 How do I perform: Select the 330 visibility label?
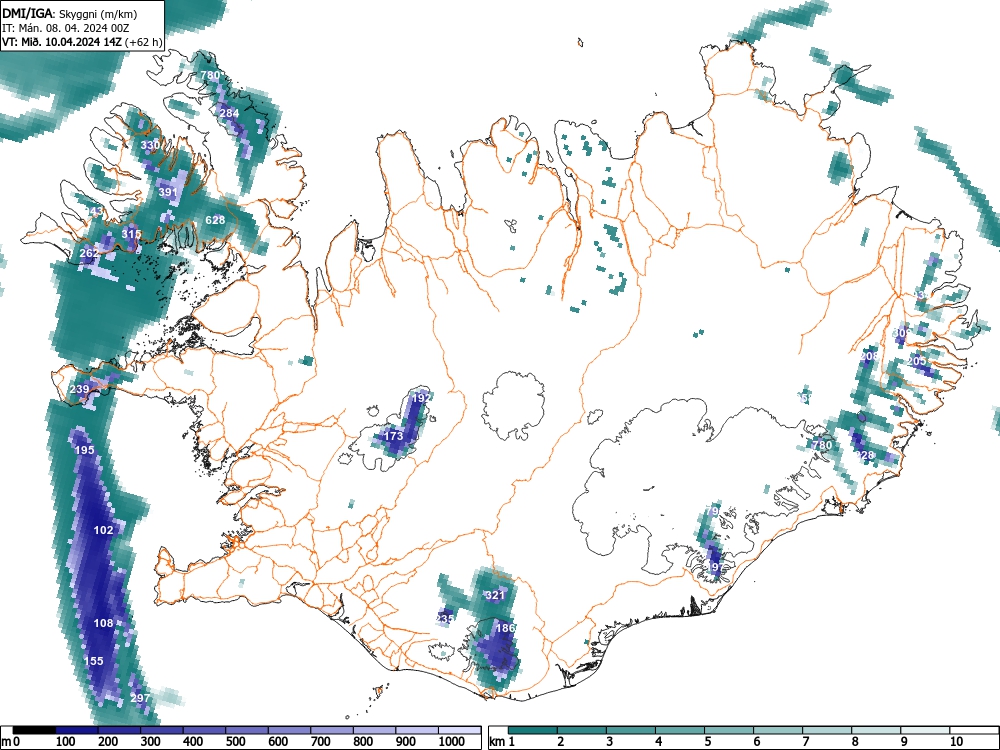[150, 145]
